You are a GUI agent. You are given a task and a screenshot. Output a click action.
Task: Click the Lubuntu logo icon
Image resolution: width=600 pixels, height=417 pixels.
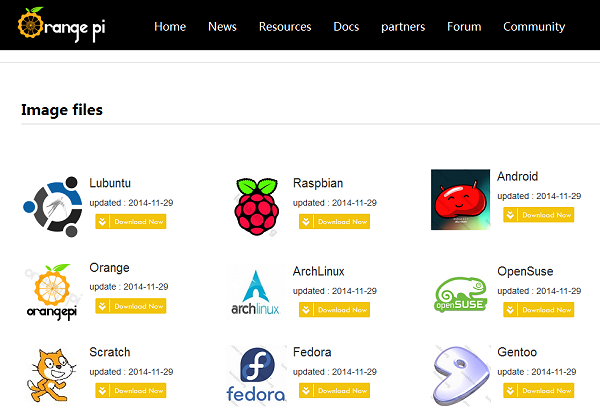[x=53, y=207]
